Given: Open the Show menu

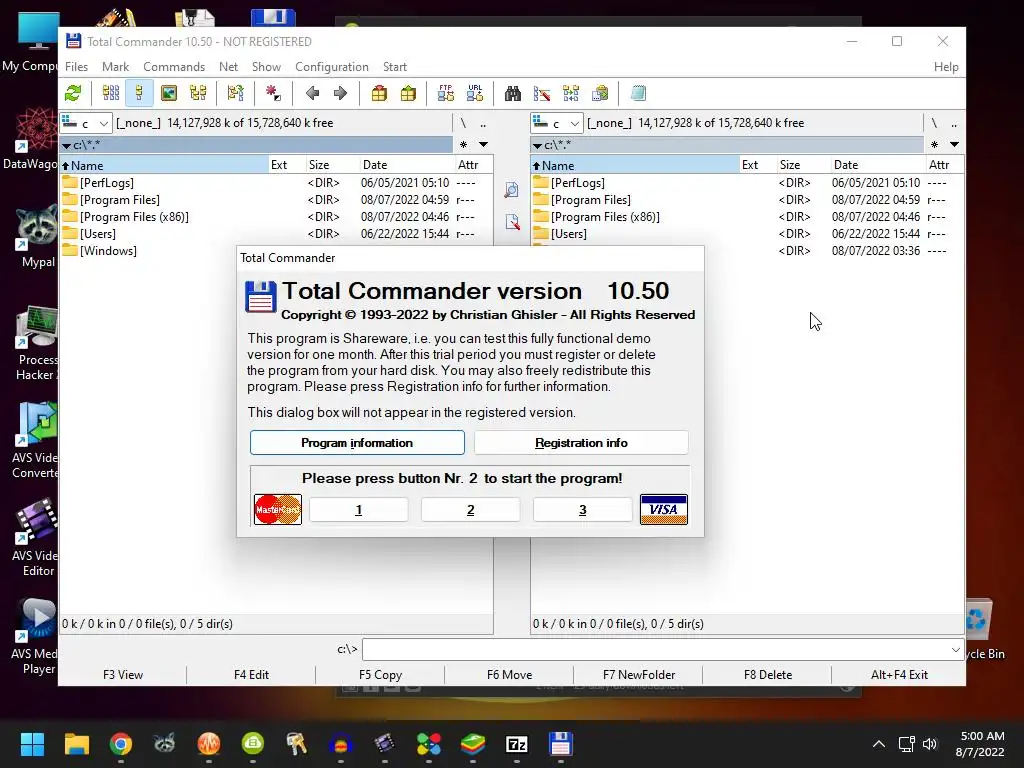Looking at the screenshot, I should coord(266,67).
